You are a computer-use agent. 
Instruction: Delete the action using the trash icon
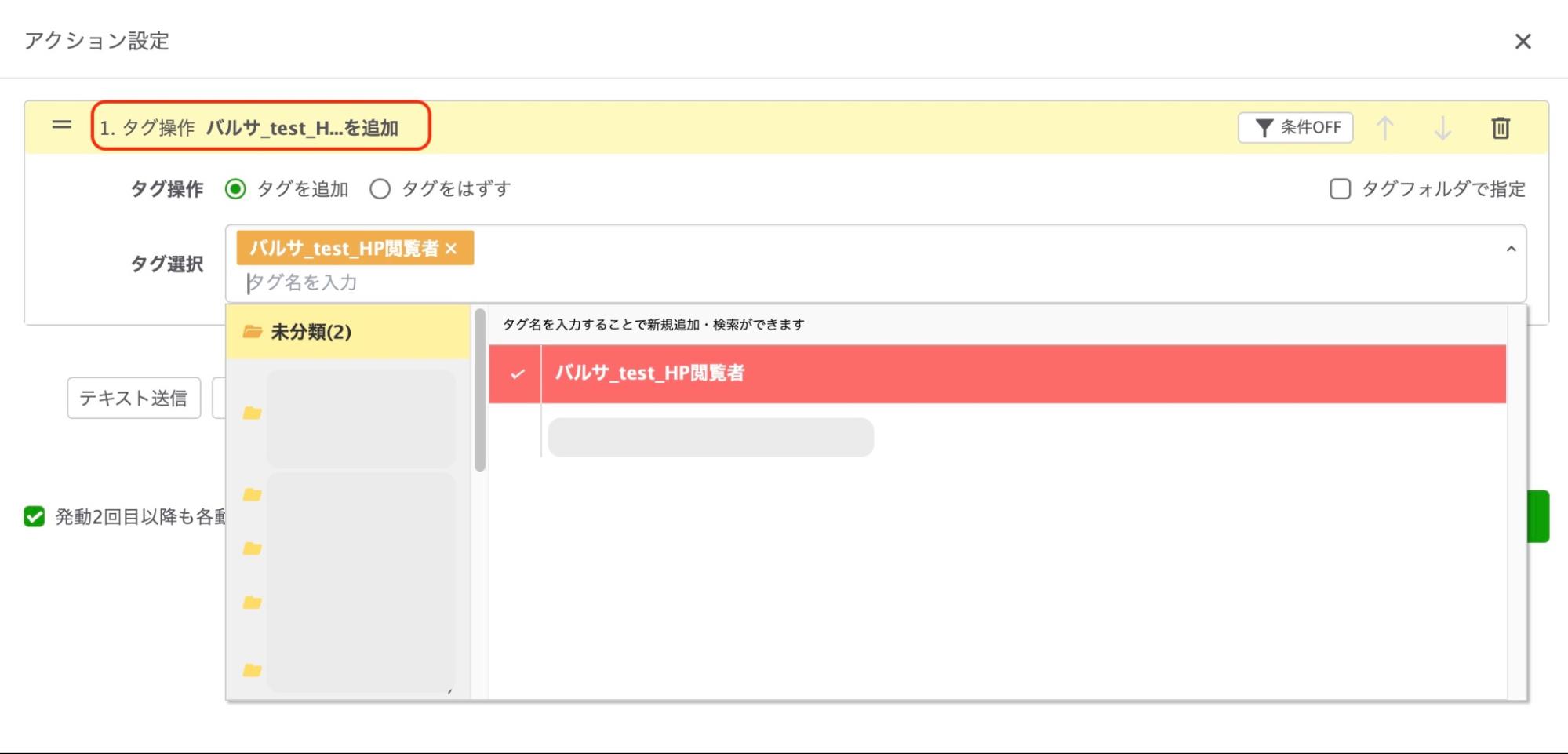(x=1502, y=127)
